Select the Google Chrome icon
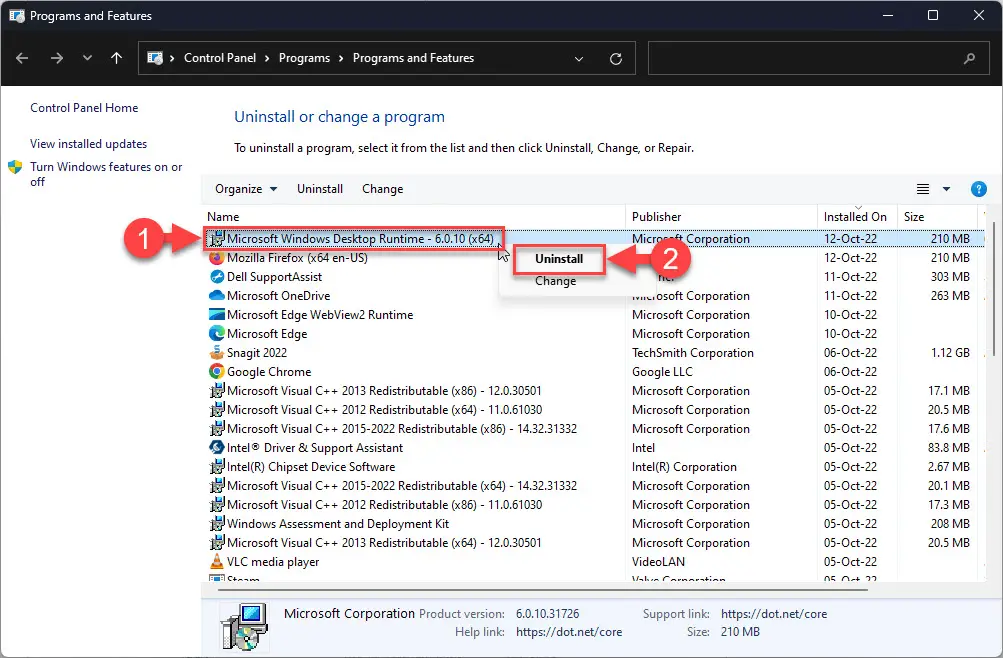Image resolution: width=1003 pixels, height=658 pixels. [x=217, y=372]
